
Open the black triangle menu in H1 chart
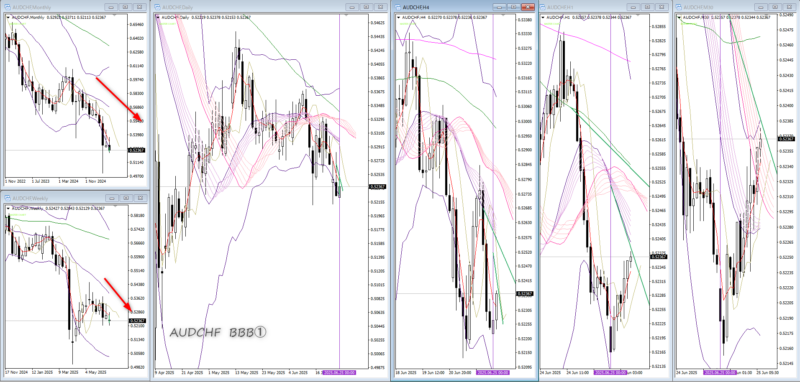(543, 17)
